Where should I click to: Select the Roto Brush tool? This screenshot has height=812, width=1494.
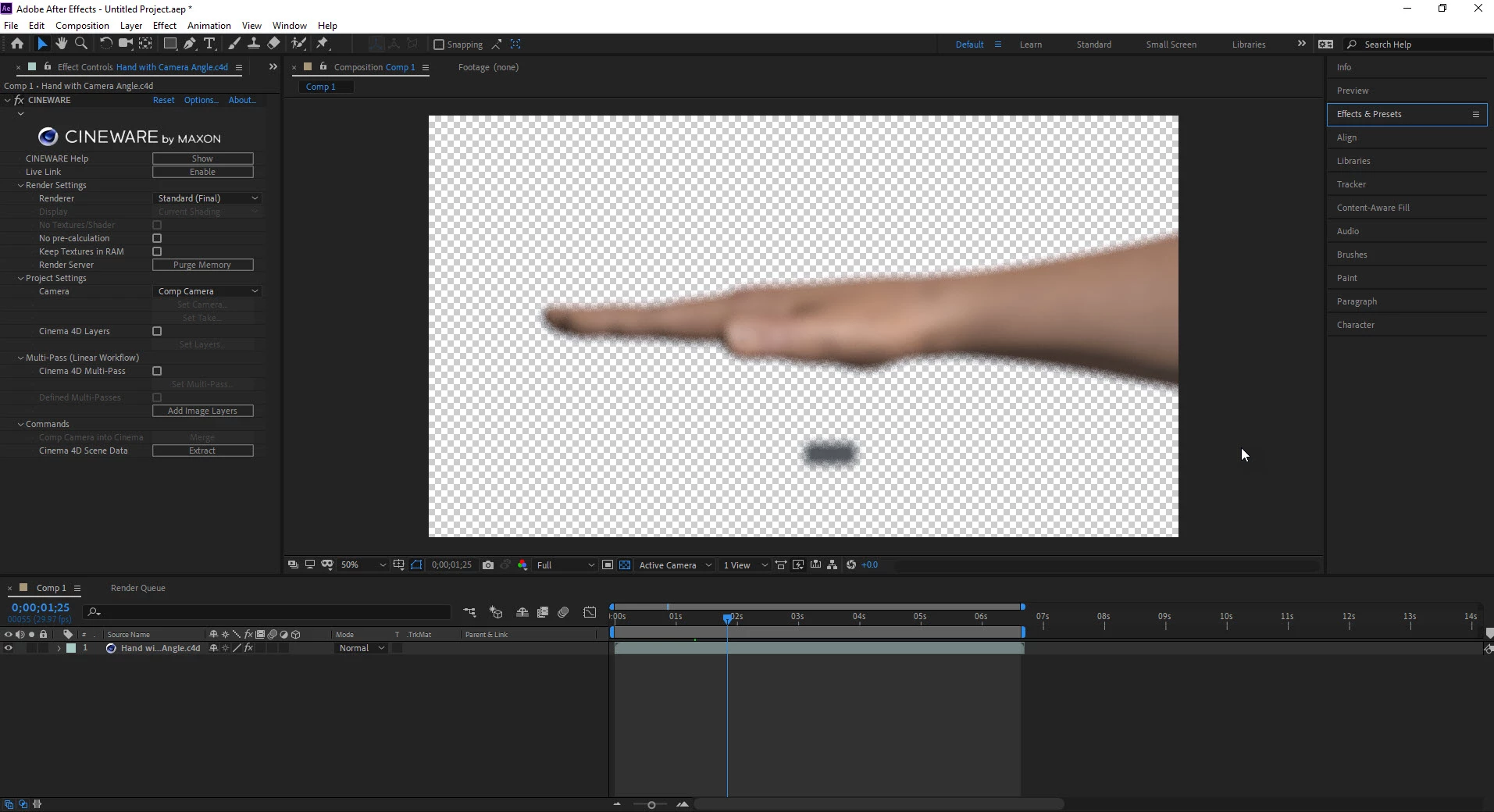pos(298,44)
